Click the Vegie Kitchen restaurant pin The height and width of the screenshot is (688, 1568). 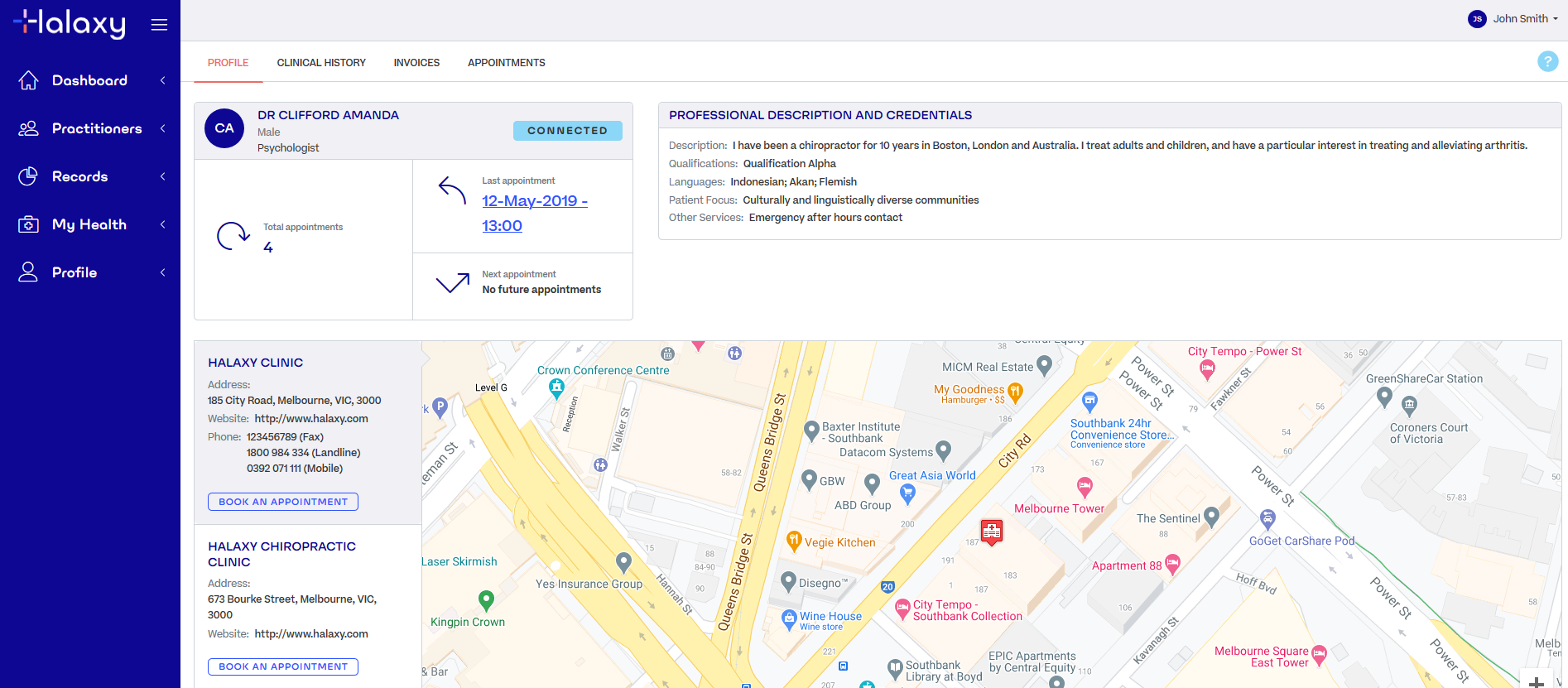[793, 541]
